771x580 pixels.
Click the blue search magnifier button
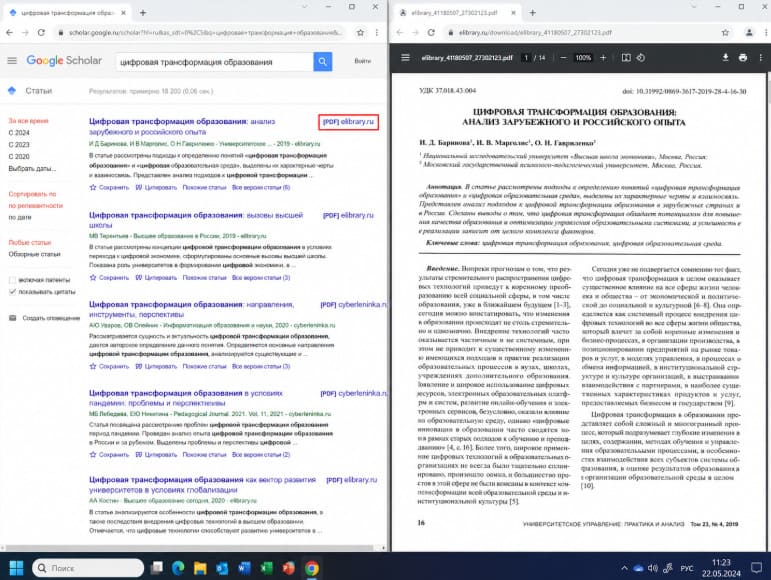point(323,61)
